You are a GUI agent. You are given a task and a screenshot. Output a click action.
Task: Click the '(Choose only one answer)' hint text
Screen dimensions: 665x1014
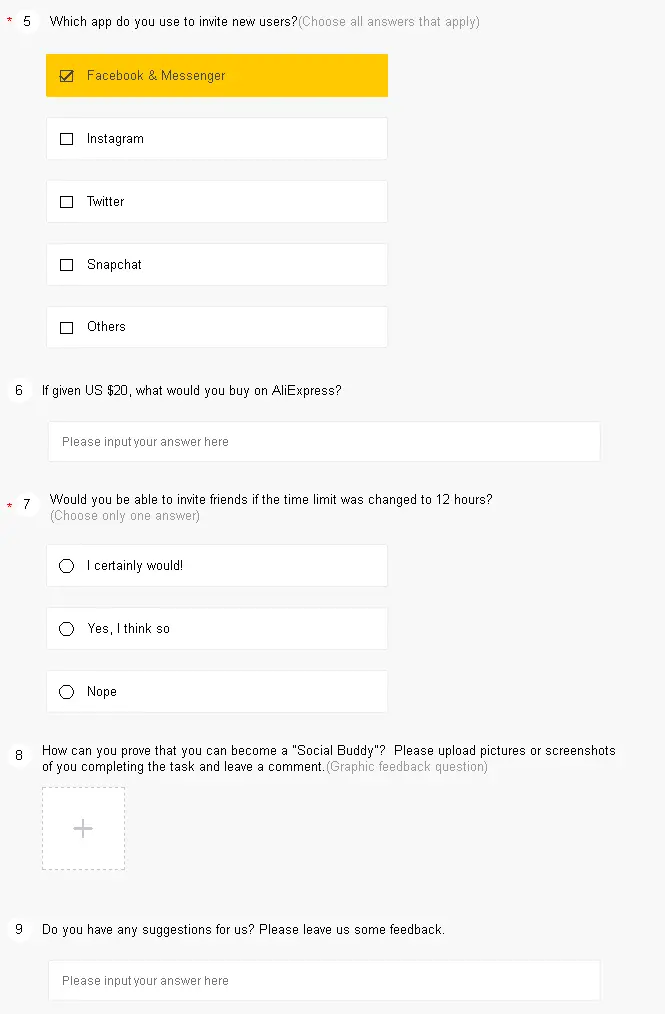pyautogui.click(x=125, y=515)
